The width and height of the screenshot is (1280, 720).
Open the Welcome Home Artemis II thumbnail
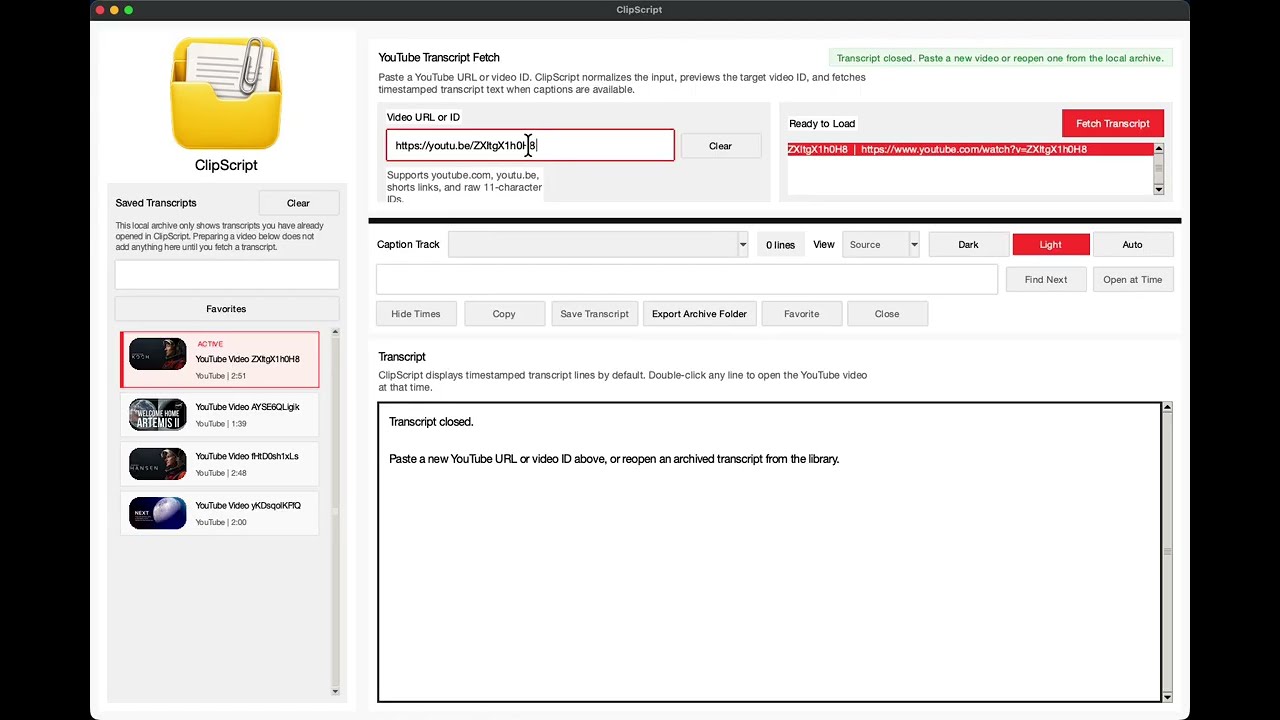point(157,415)
